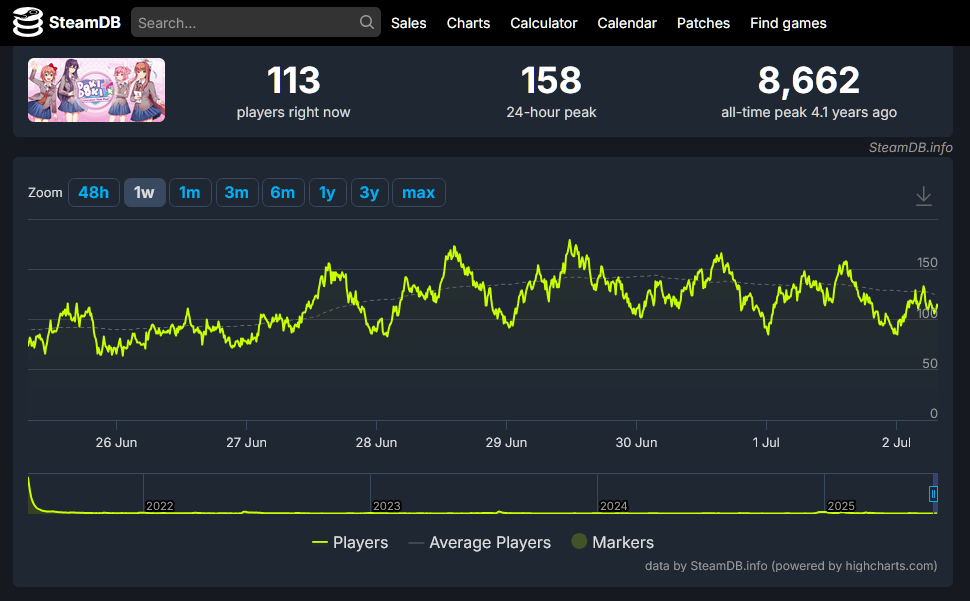
Task: Click the 29 Jun axis label
Action: 506,442
